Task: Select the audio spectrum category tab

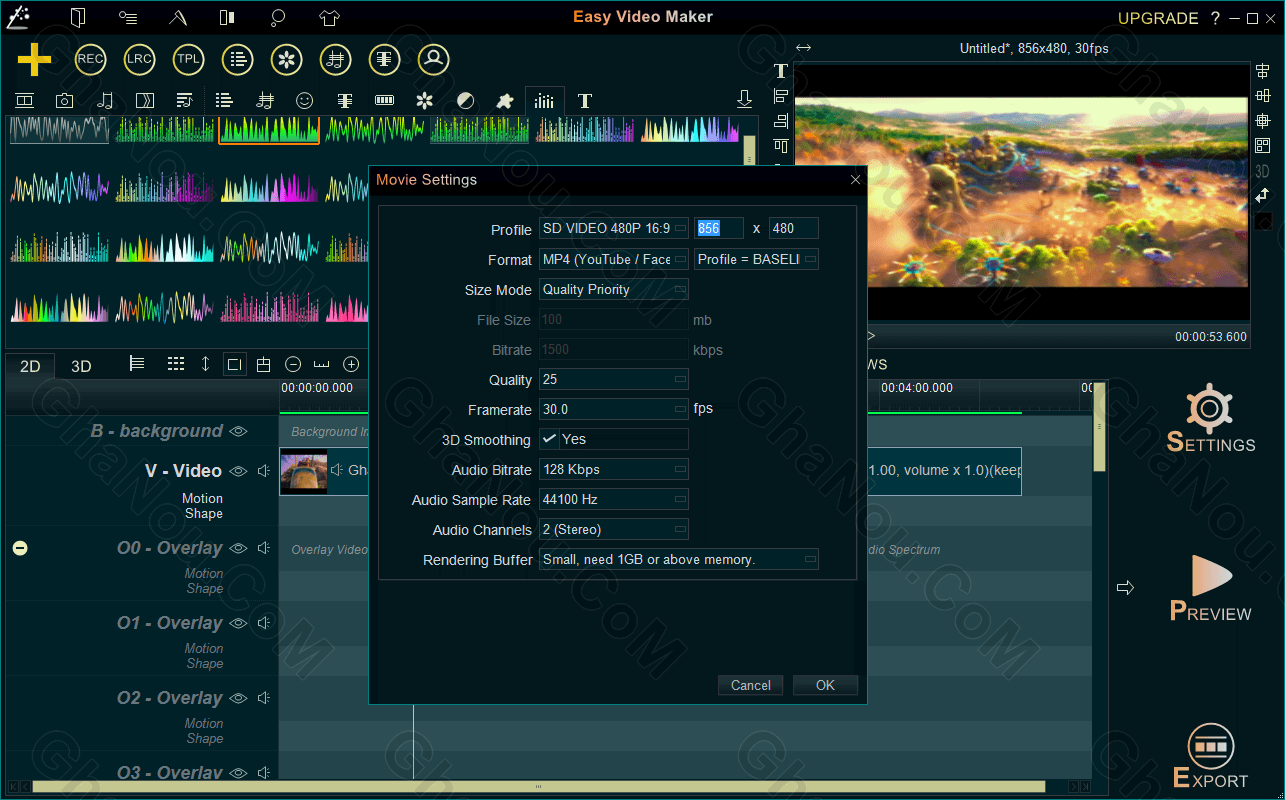Action: coord(544,101)
